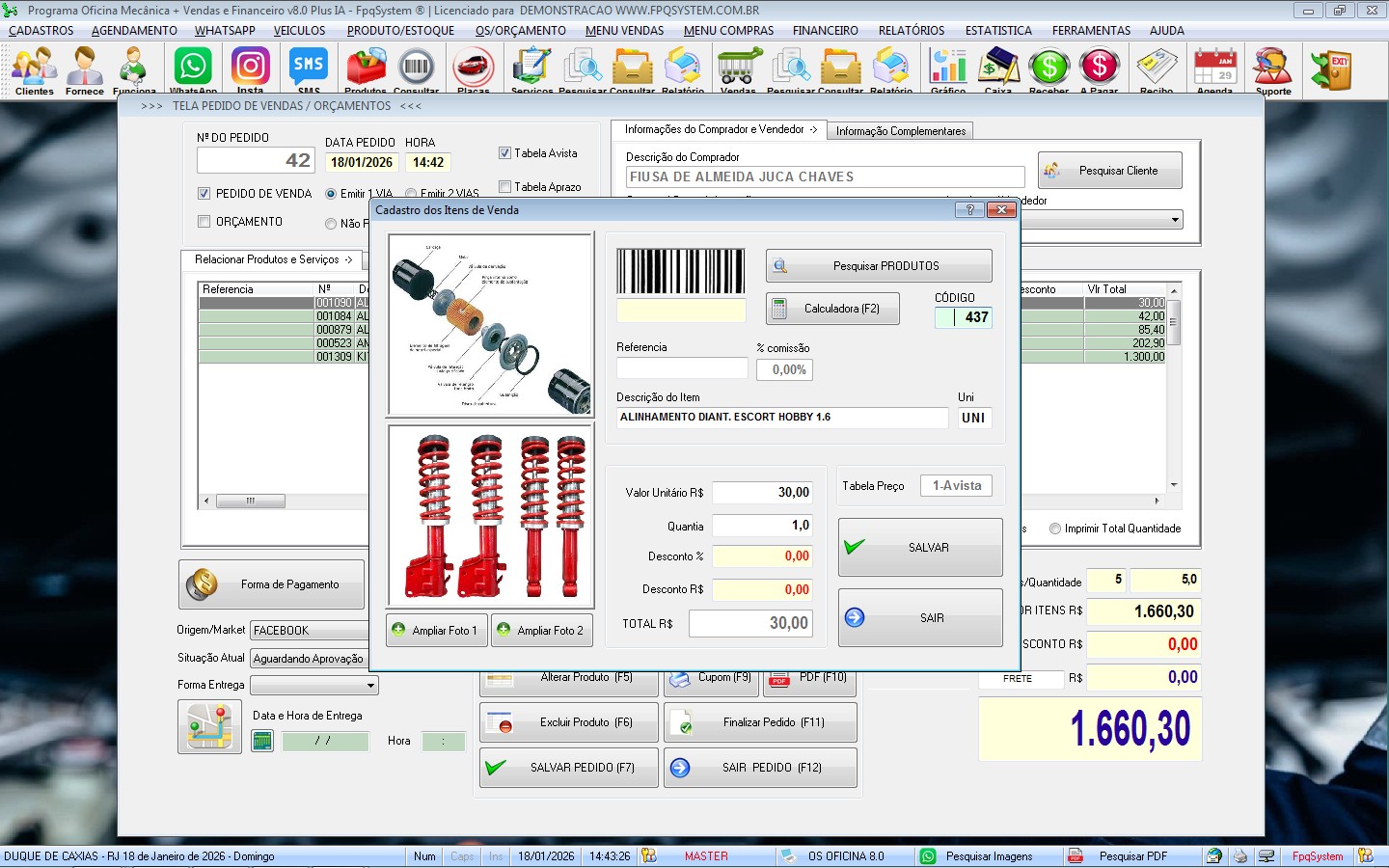Viewport: 1389px width, 868px height.
Task: Open the Vendedor dropdown arrow
Action: 1175,220
